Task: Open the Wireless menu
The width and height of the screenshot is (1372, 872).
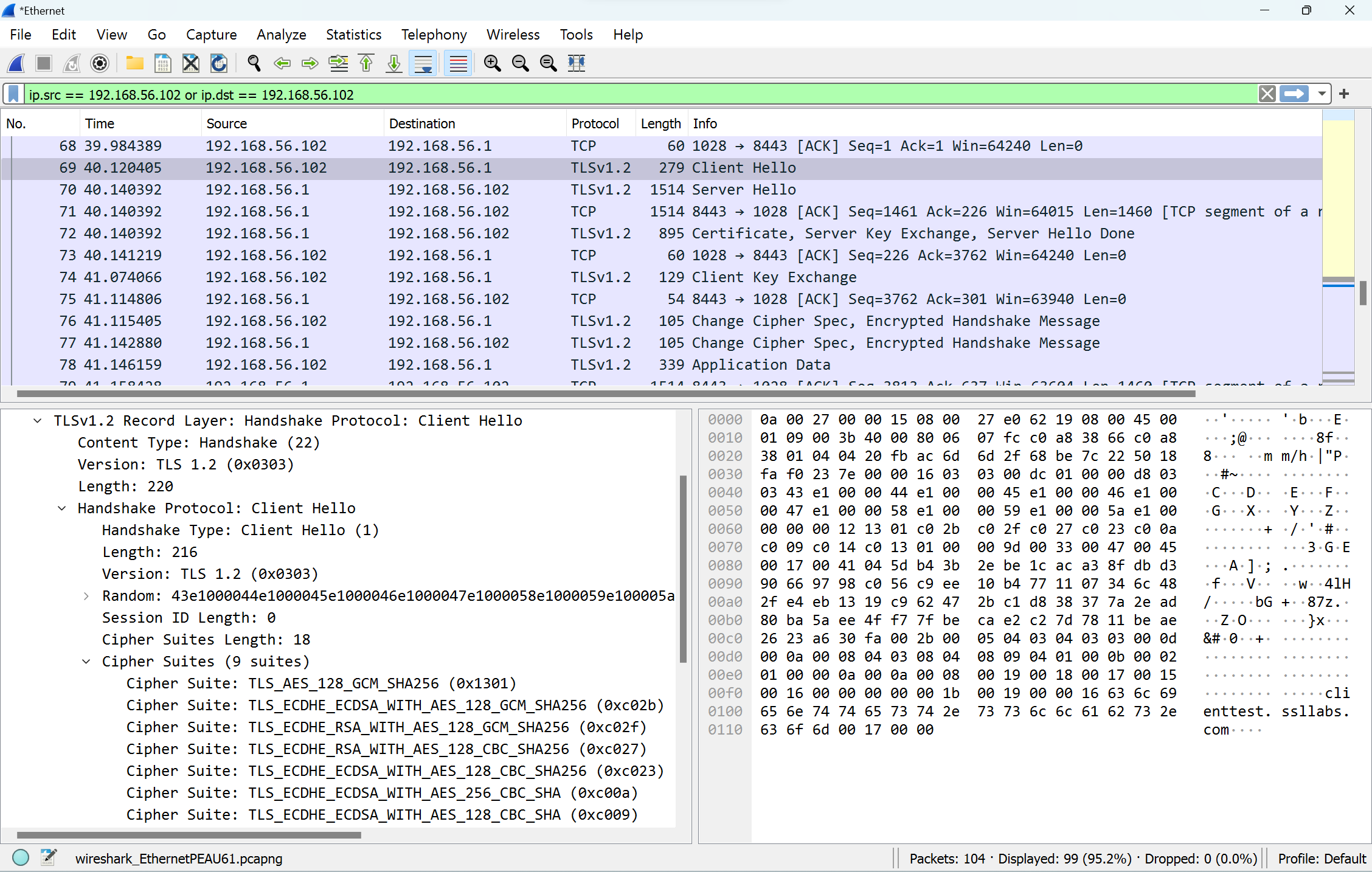Action: (513, 35)
